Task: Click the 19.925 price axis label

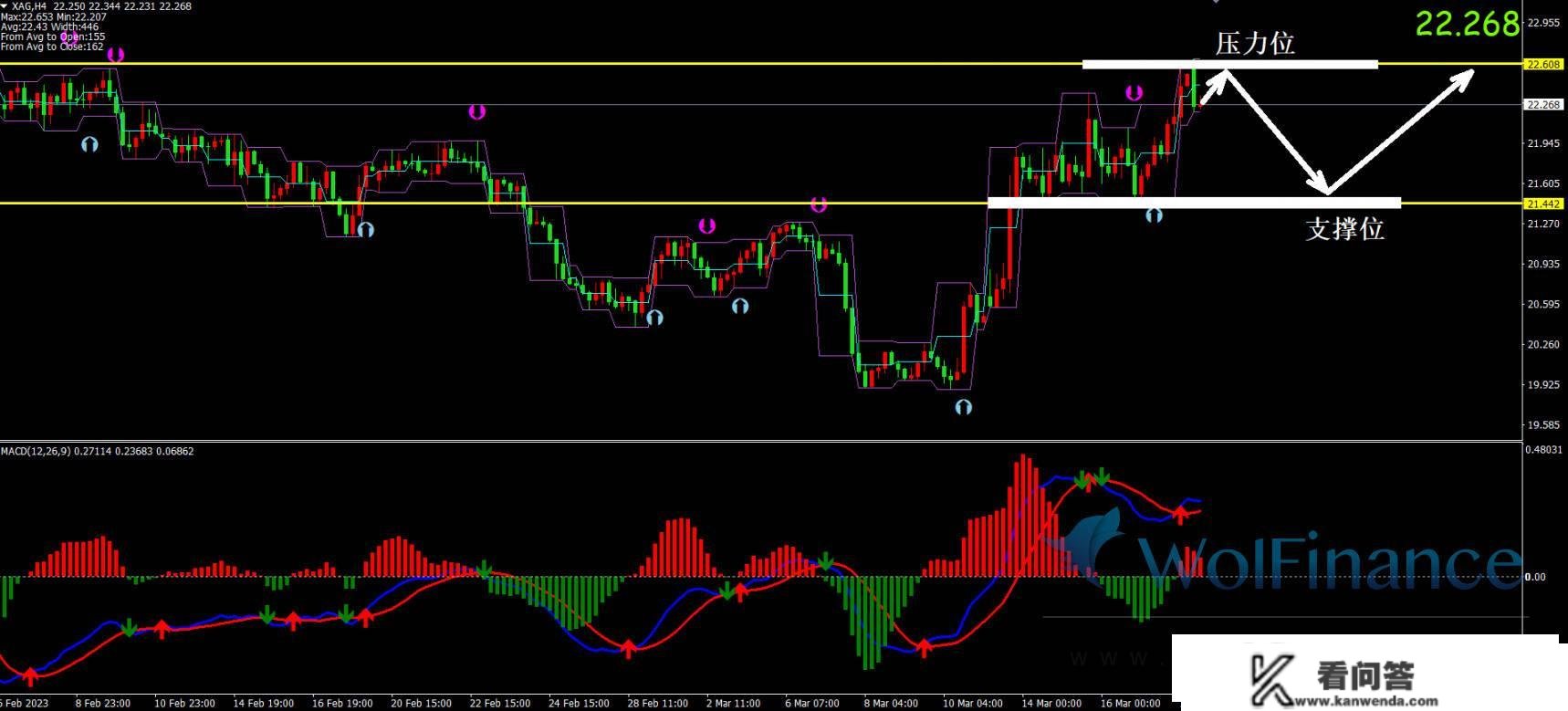Action: coord(1543,384)
